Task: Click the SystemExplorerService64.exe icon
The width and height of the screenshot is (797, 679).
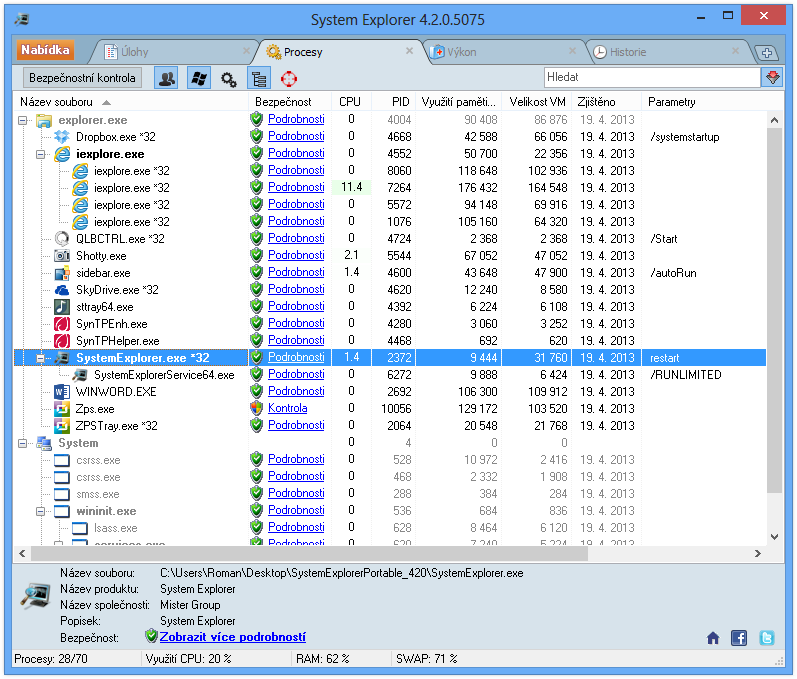Action: click(80, 375)
